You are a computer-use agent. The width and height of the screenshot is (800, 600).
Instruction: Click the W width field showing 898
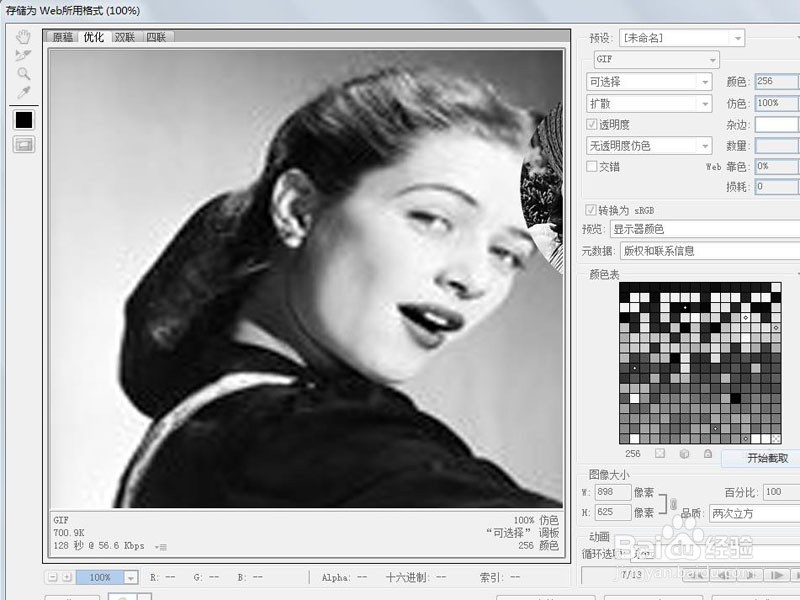tap(613, 492)
